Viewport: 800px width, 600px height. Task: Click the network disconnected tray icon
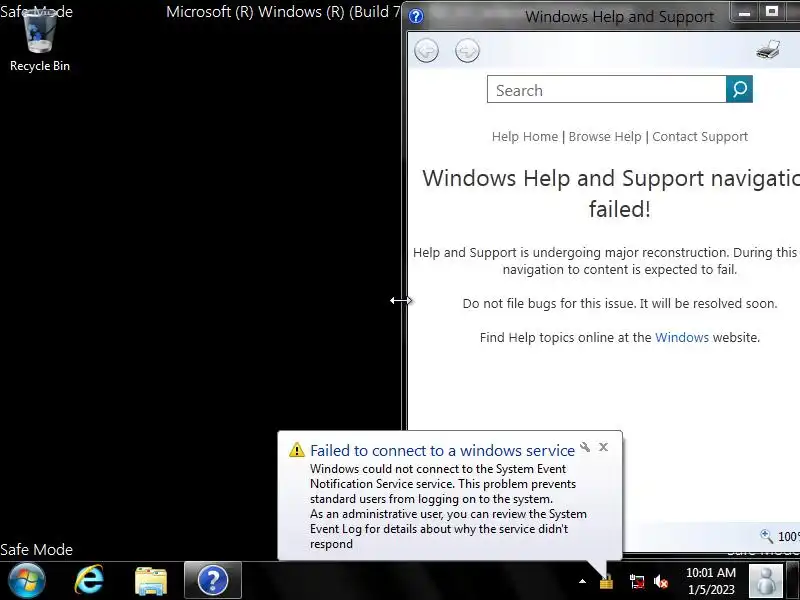[x=636, y=582]
